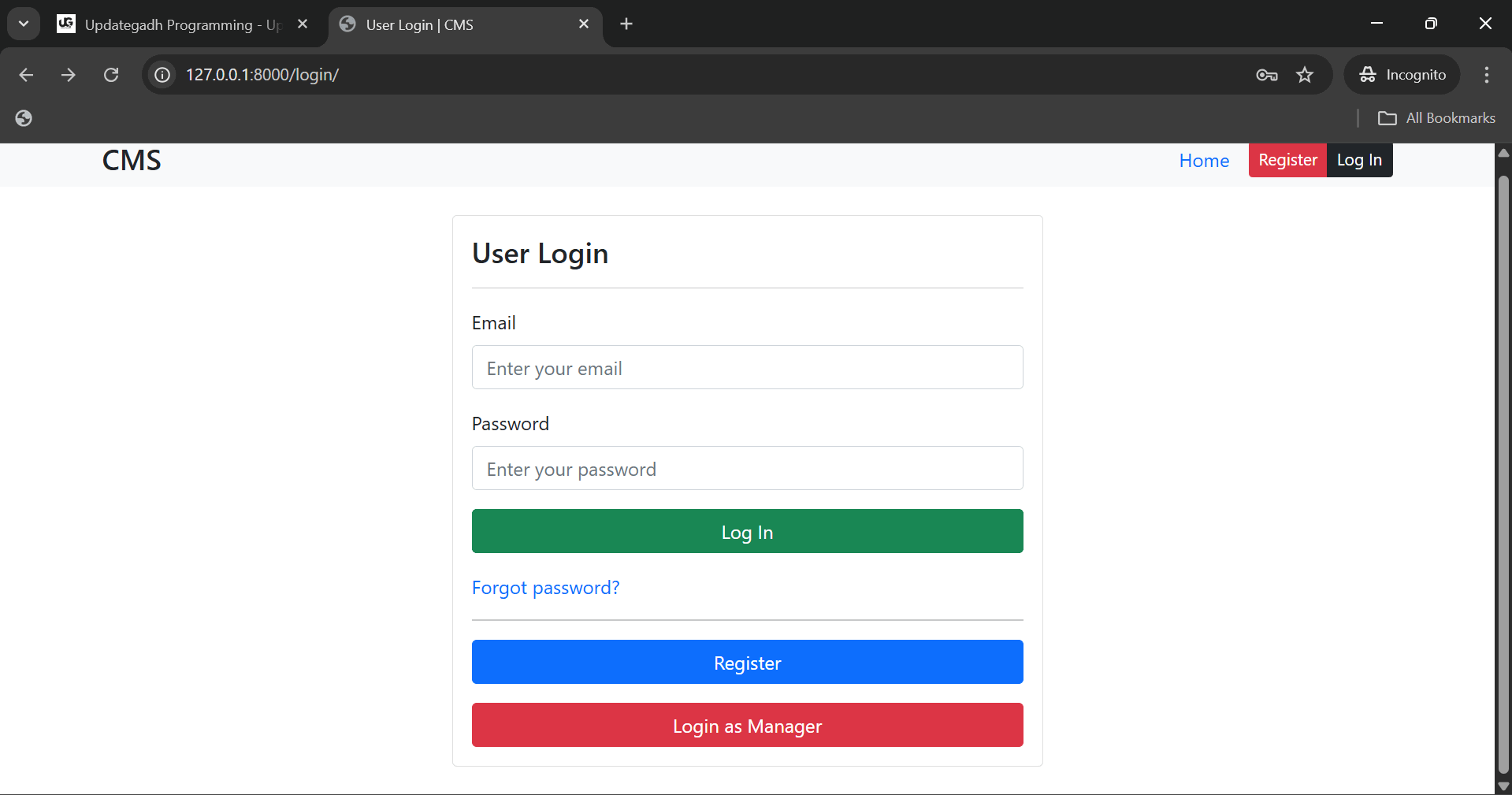Image resolution: width=1512 pixels, height=795 pixels.
Task: Click the forward navigation arrow
Action: tap(69, 74)
